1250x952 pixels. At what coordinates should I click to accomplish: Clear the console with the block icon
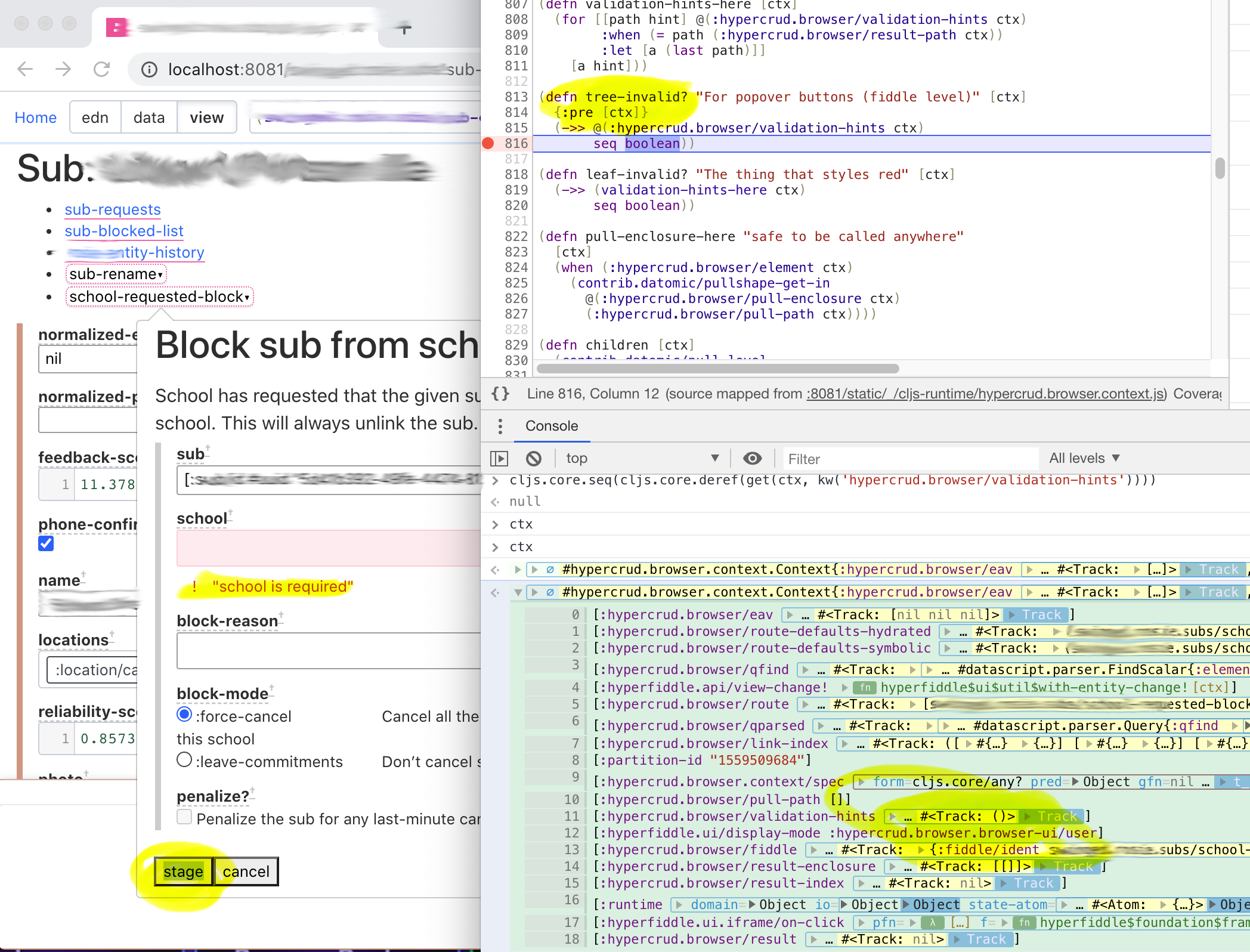pyautogui.click(x=534, y=458)
